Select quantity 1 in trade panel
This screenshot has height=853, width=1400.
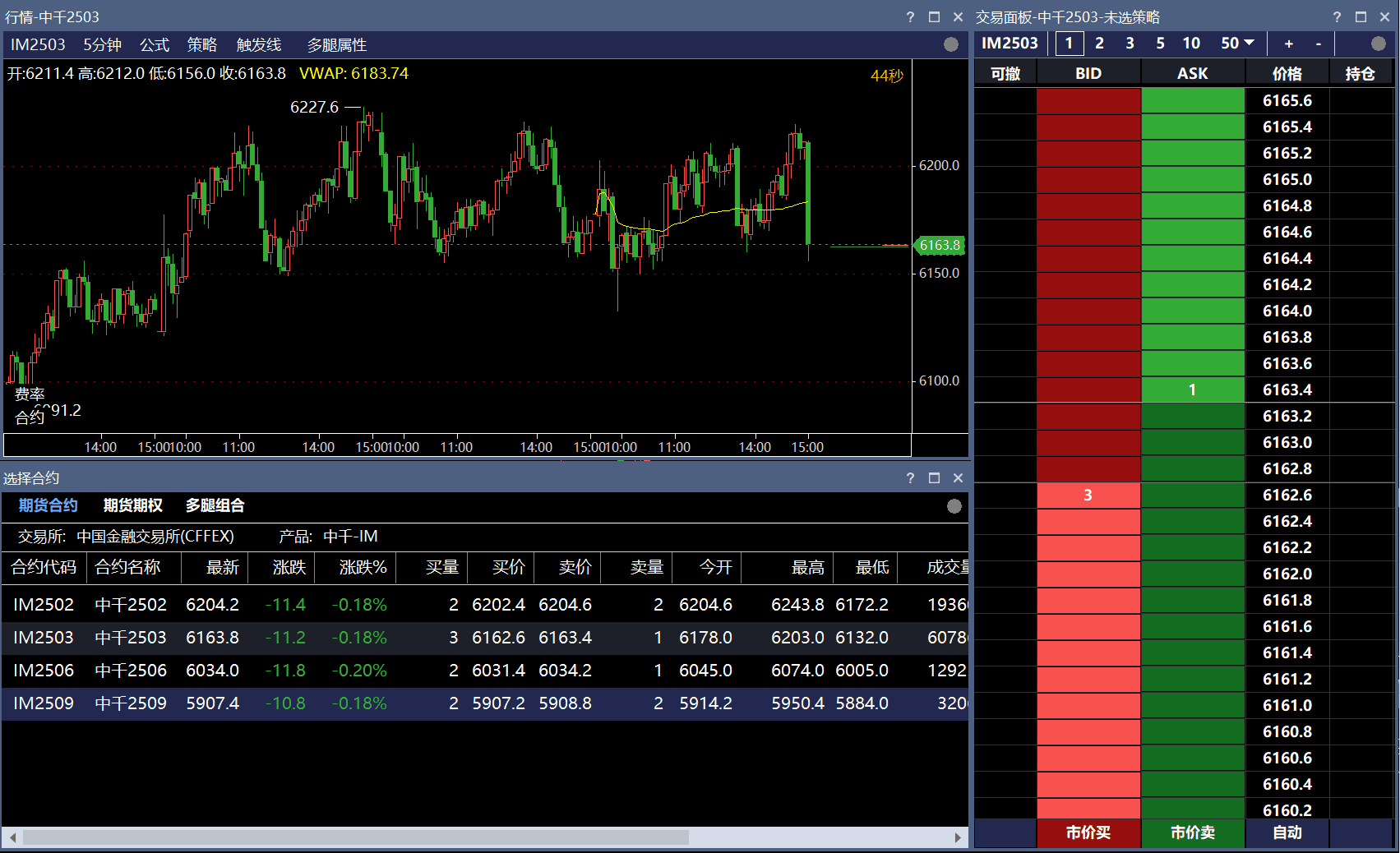coord(1069,44)
